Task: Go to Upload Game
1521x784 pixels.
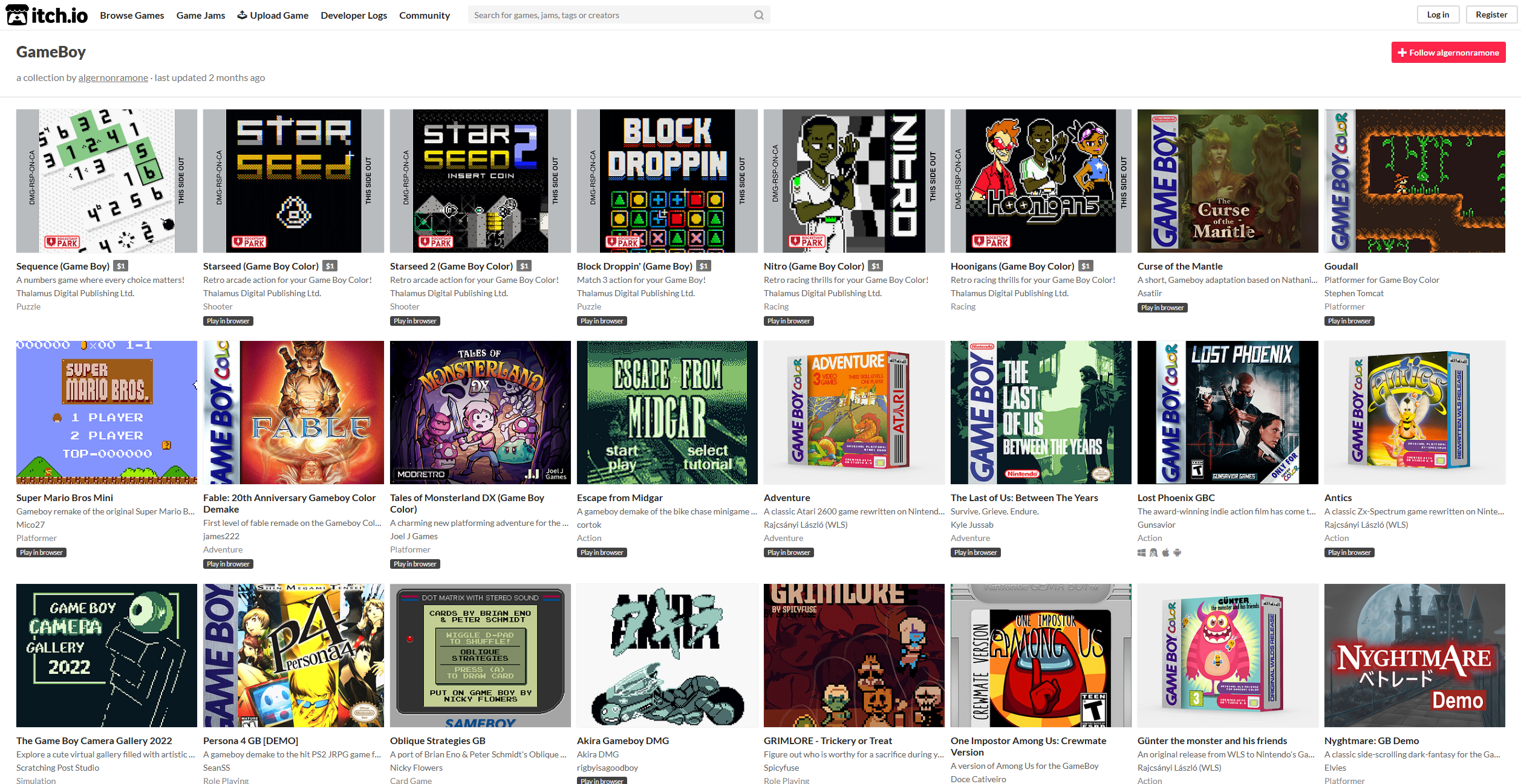Action: click(x=273, y=15)
